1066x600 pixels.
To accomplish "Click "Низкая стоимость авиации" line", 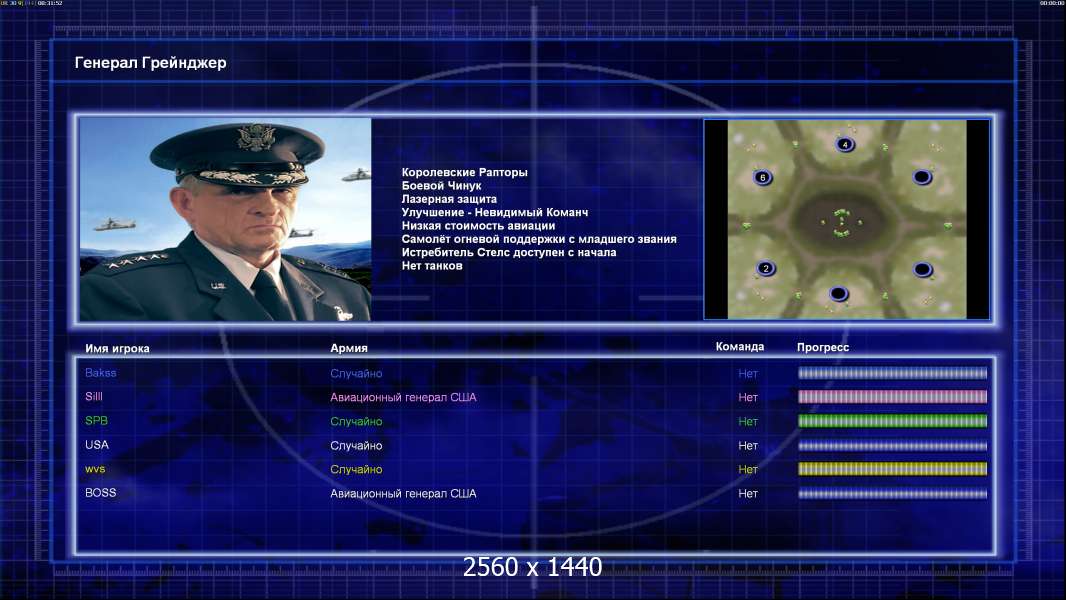I will [x=478, y=226].
